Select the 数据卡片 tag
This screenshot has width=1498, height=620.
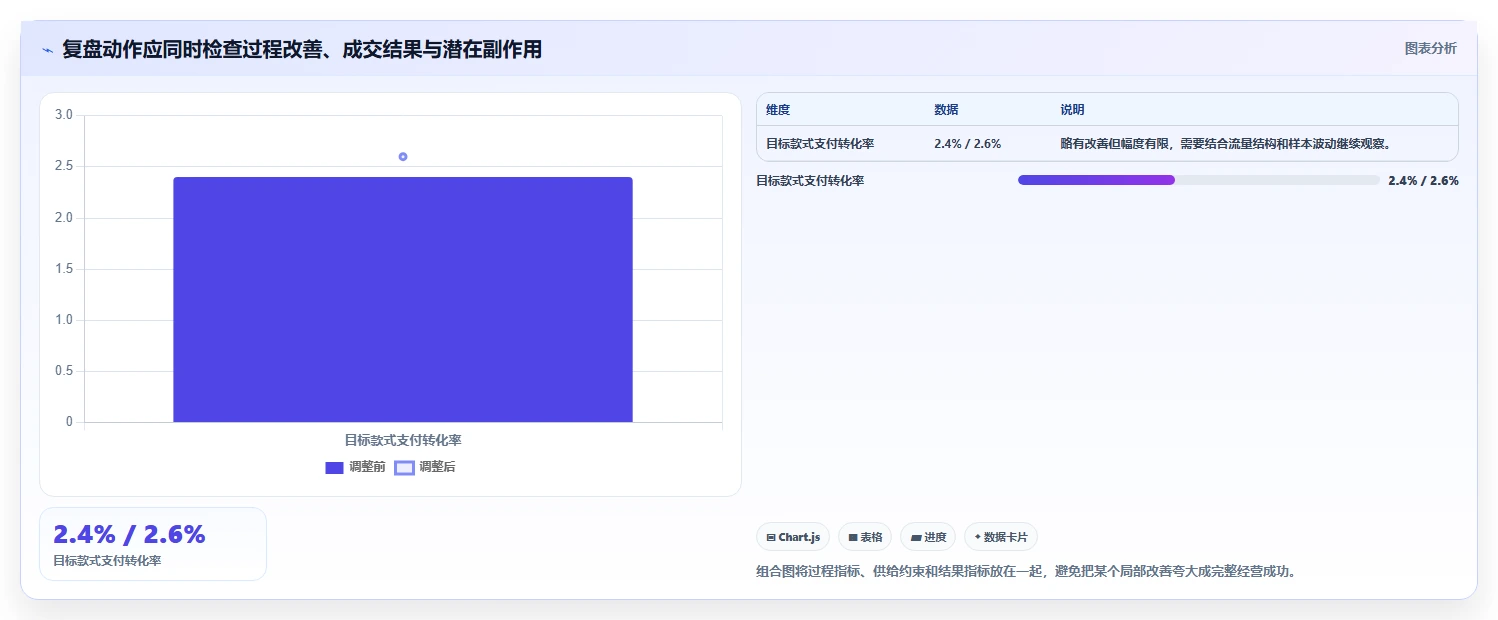(x=1001, y=537)
